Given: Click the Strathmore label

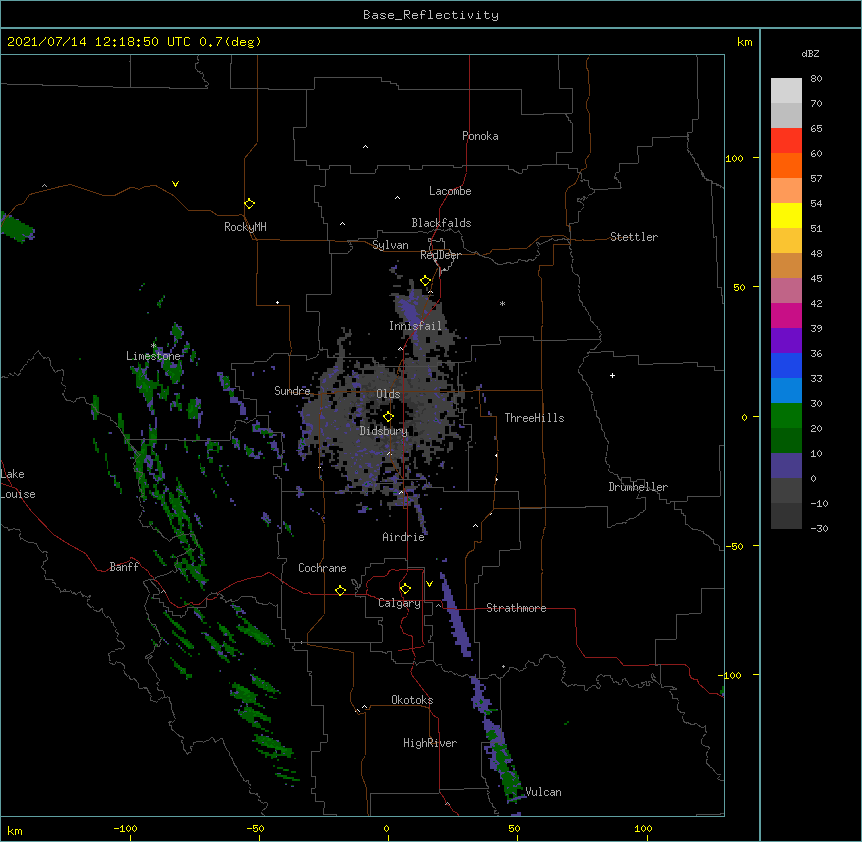Looking at the screenshot, I should (x=516, y=608).
